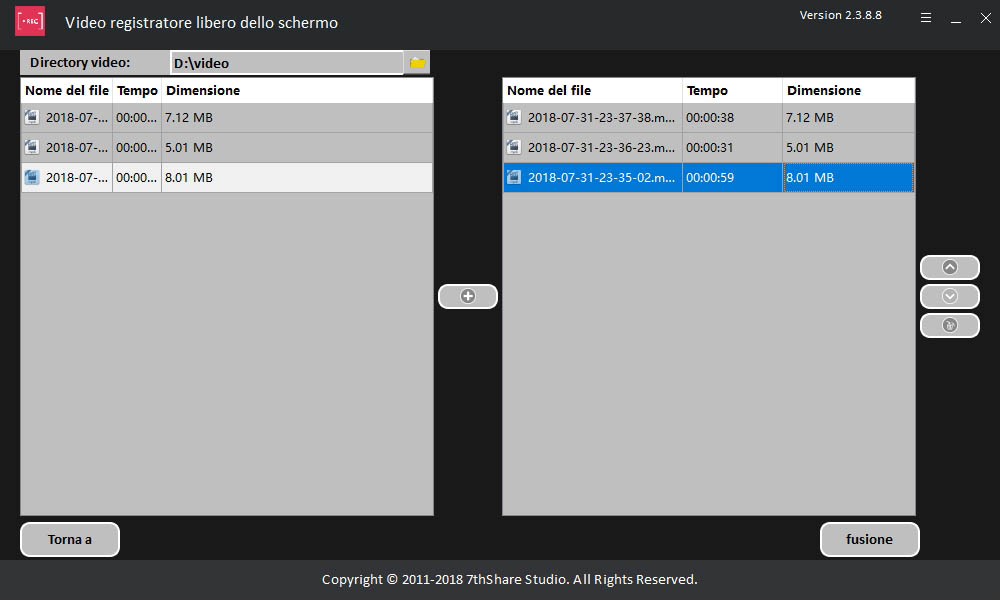Move selected file up with arrow button
The image size is (1000, 600).
[x=950, y=267]
